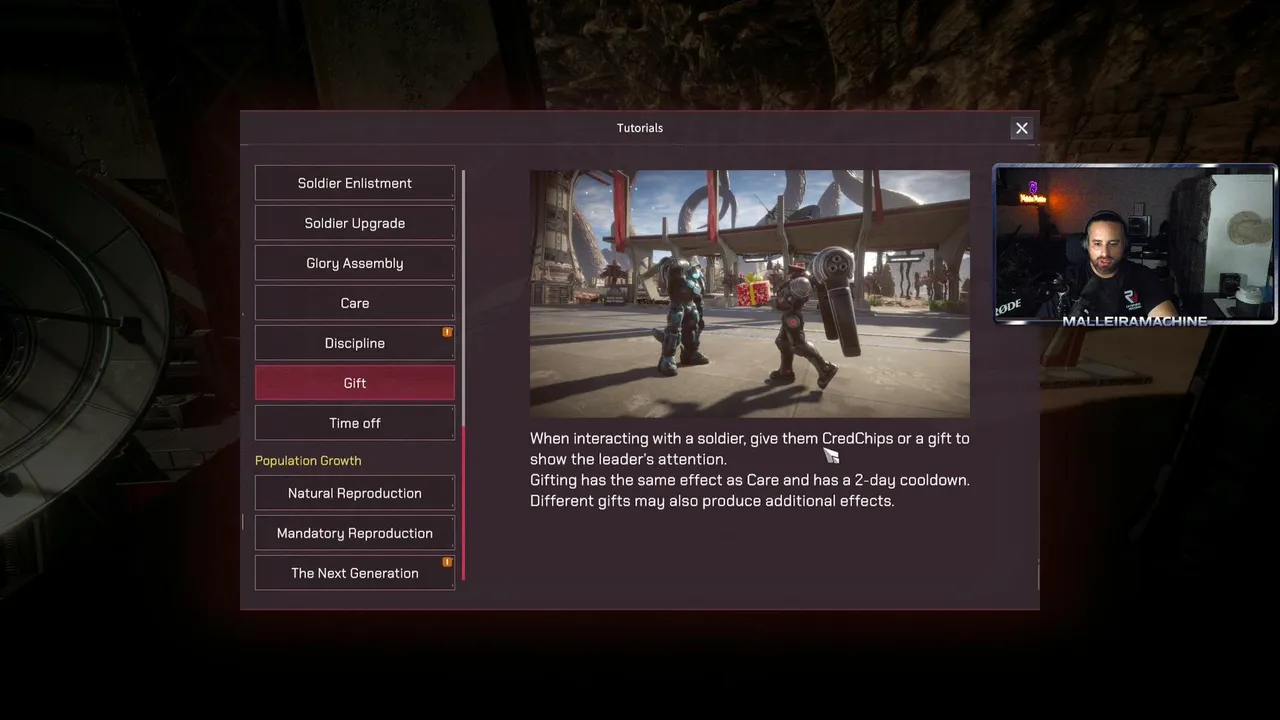The width and height of the screenshot is (1280, 720).
Task: Open the Time off tutorial
Action: (355, 423)
